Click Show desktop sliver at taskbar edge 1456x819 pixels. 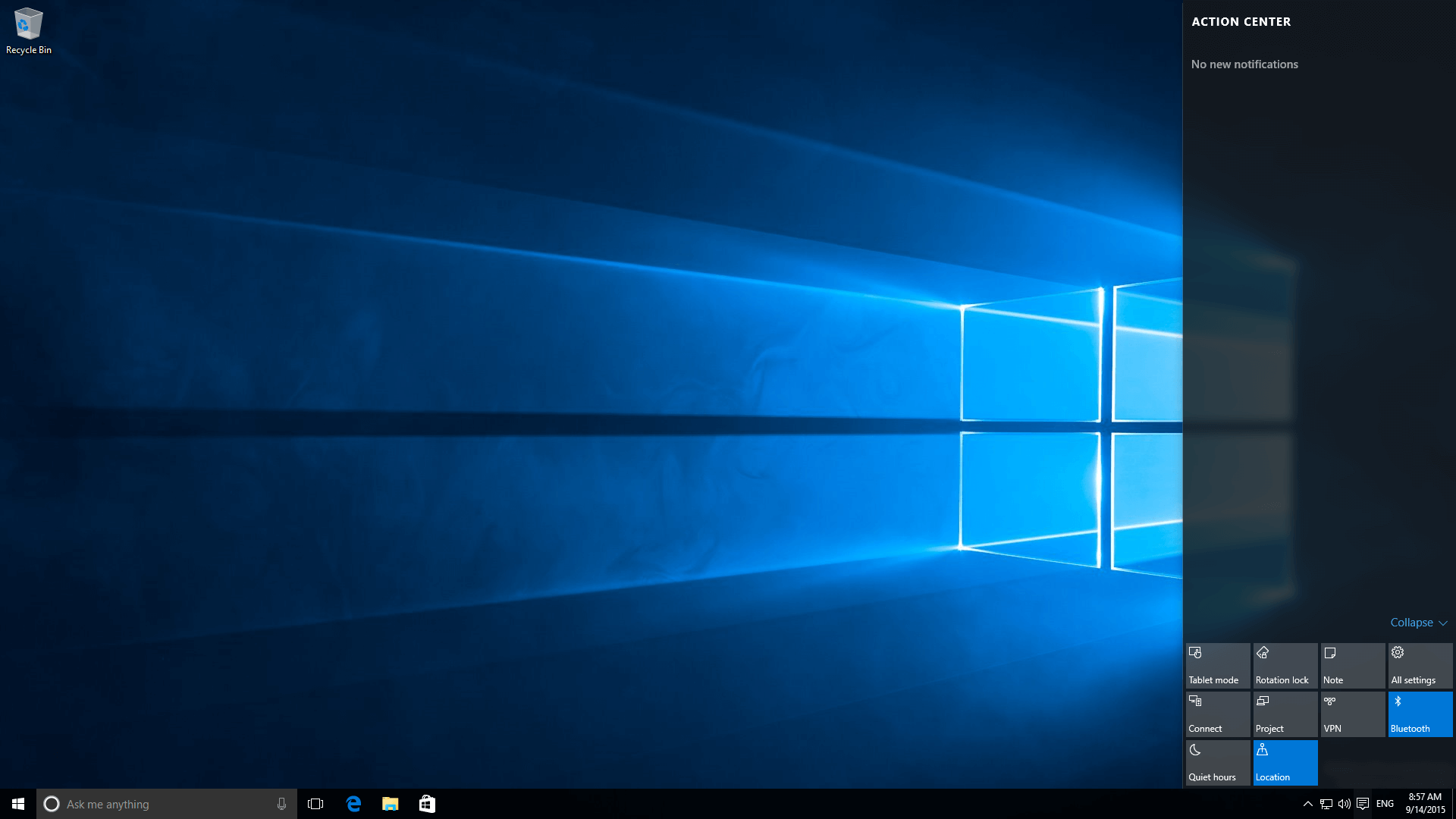tap(1454, 804)
